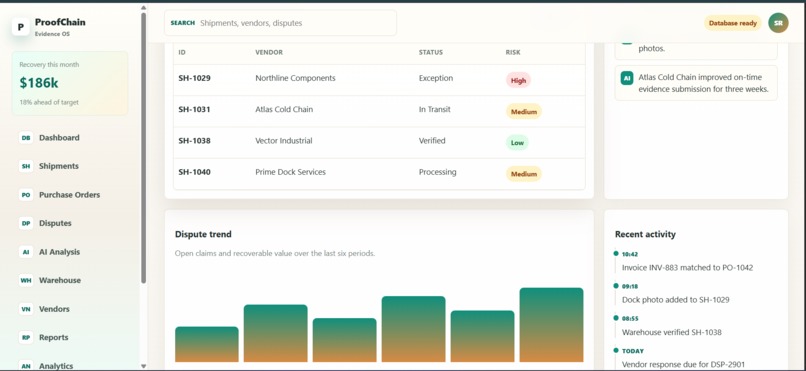This screenshot has width=806, height=371.
Task: Click the Recent activity heading
Action: [x=645, y=234]
